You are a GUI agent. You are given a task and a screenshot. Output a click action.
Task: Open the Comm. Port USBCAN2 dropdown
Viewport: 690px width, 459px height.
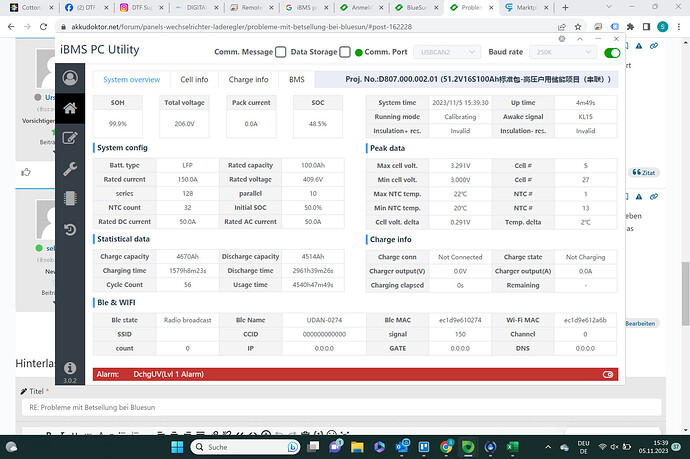point(447,52)
